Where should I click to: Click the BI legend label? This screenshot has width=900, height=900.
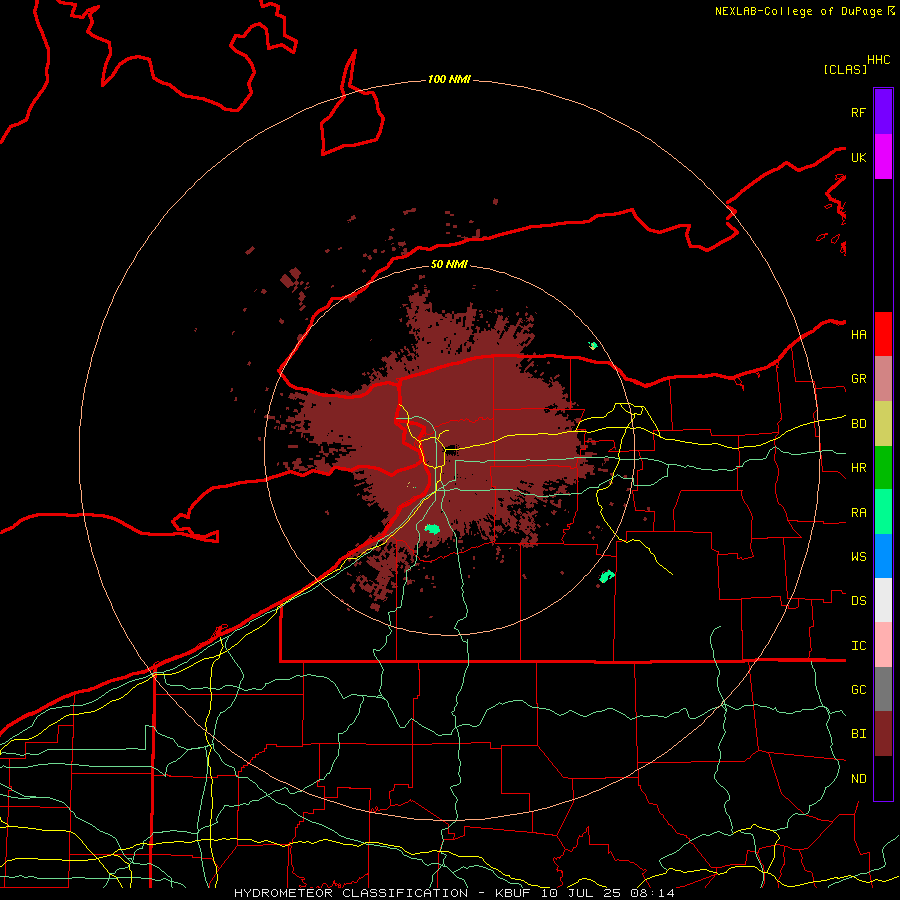858,734
